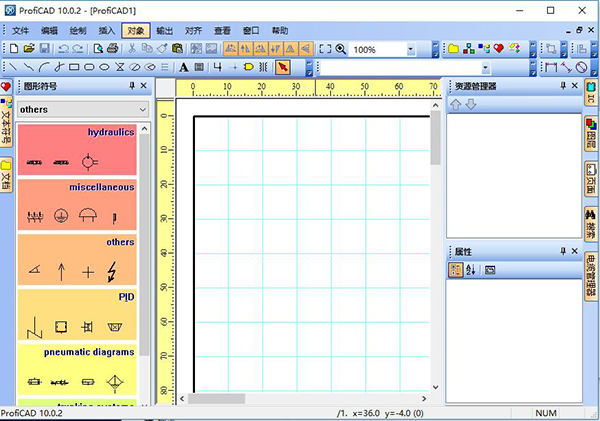The height and width of the screenshot is (421, 600).
Task: Open the IC side tab
Action: click(x=591, y=92)
